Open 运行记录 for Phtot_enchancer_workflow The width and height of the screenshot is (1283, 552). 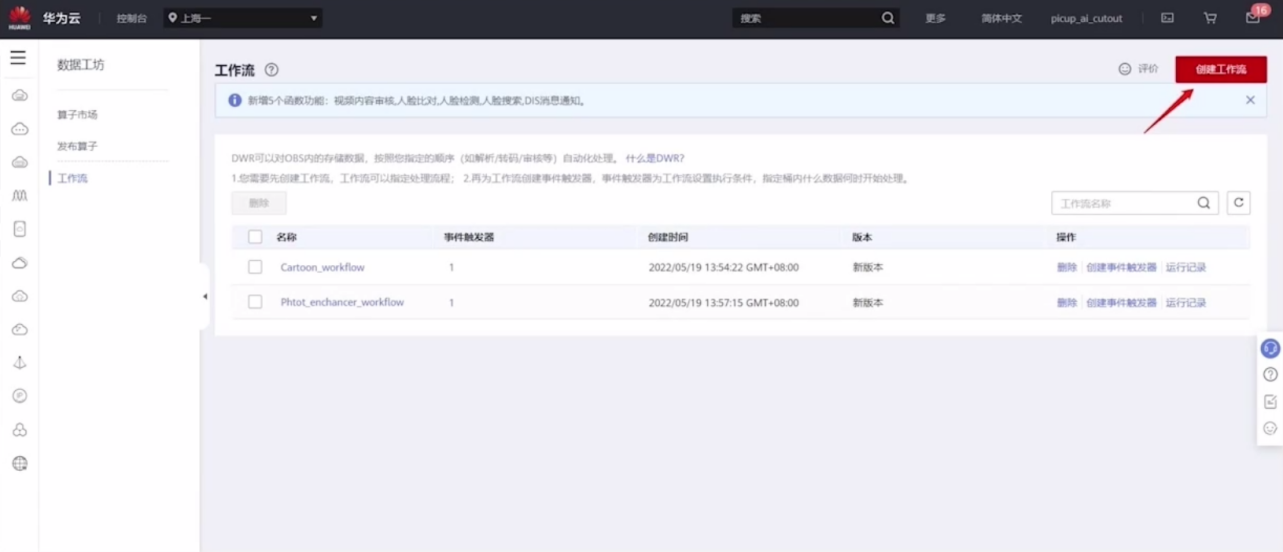click(x=1186, y=302)
